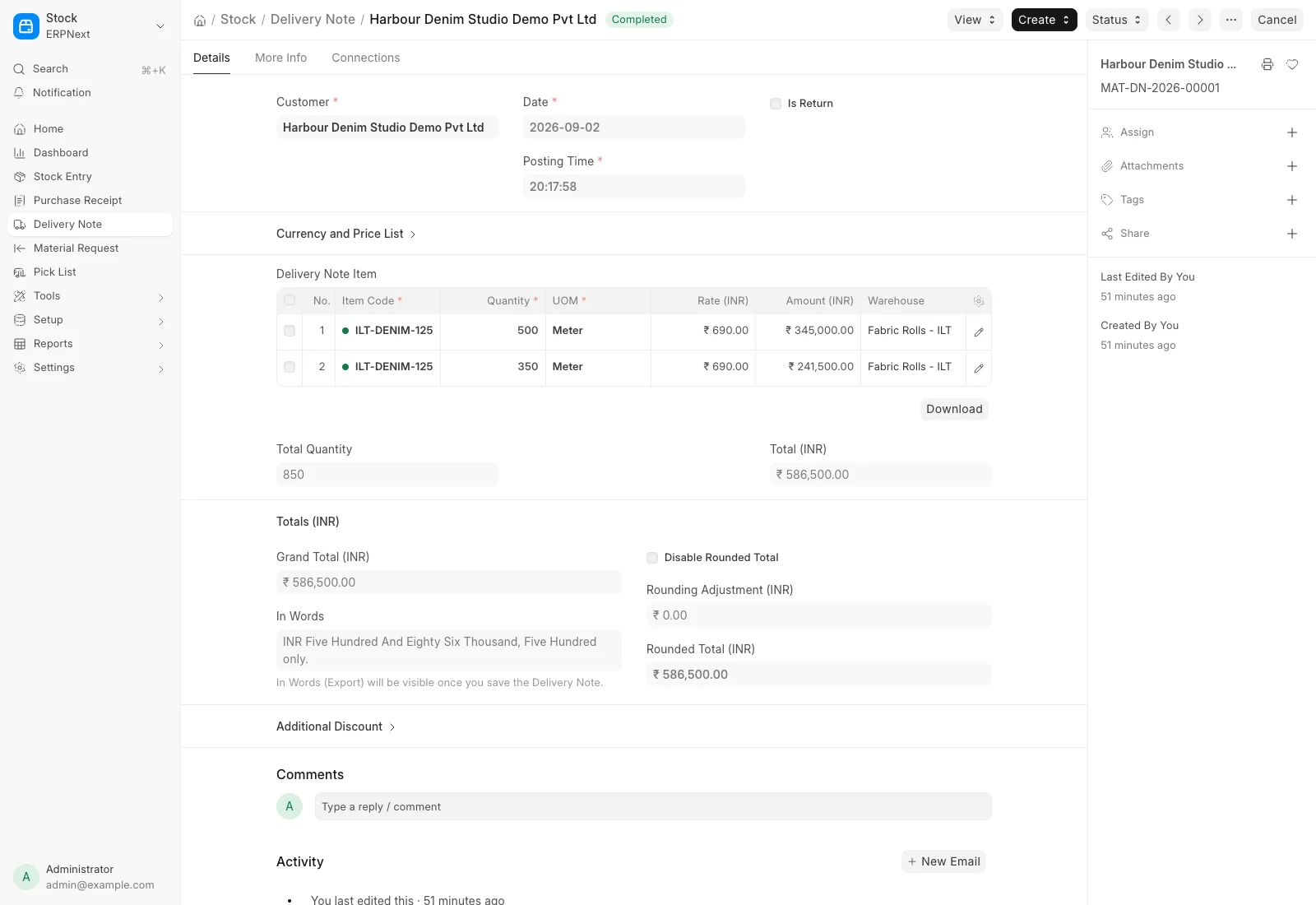Go to previous document arrow
This screenshot has height=905, width=1316.
pos(1169,20)
